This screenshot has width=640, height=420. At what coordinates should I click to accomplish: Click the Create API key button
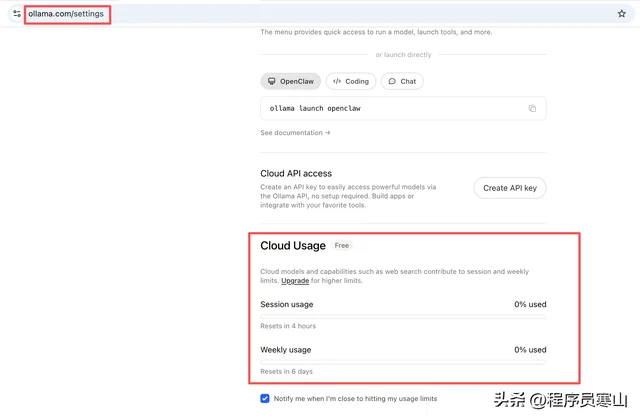click(x=510, y=188)
